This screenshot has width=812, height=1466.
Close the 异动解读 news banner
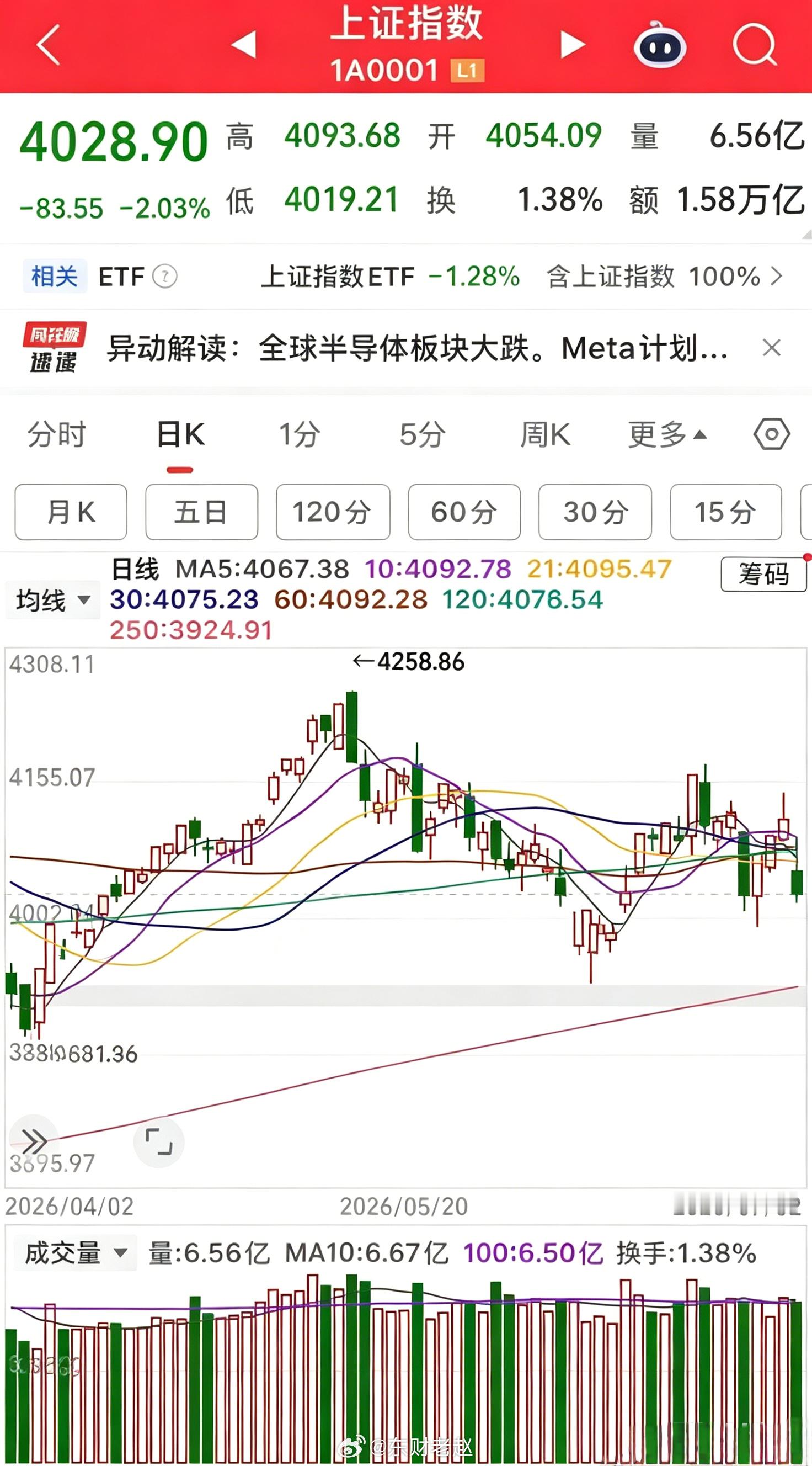click(772, 347)
